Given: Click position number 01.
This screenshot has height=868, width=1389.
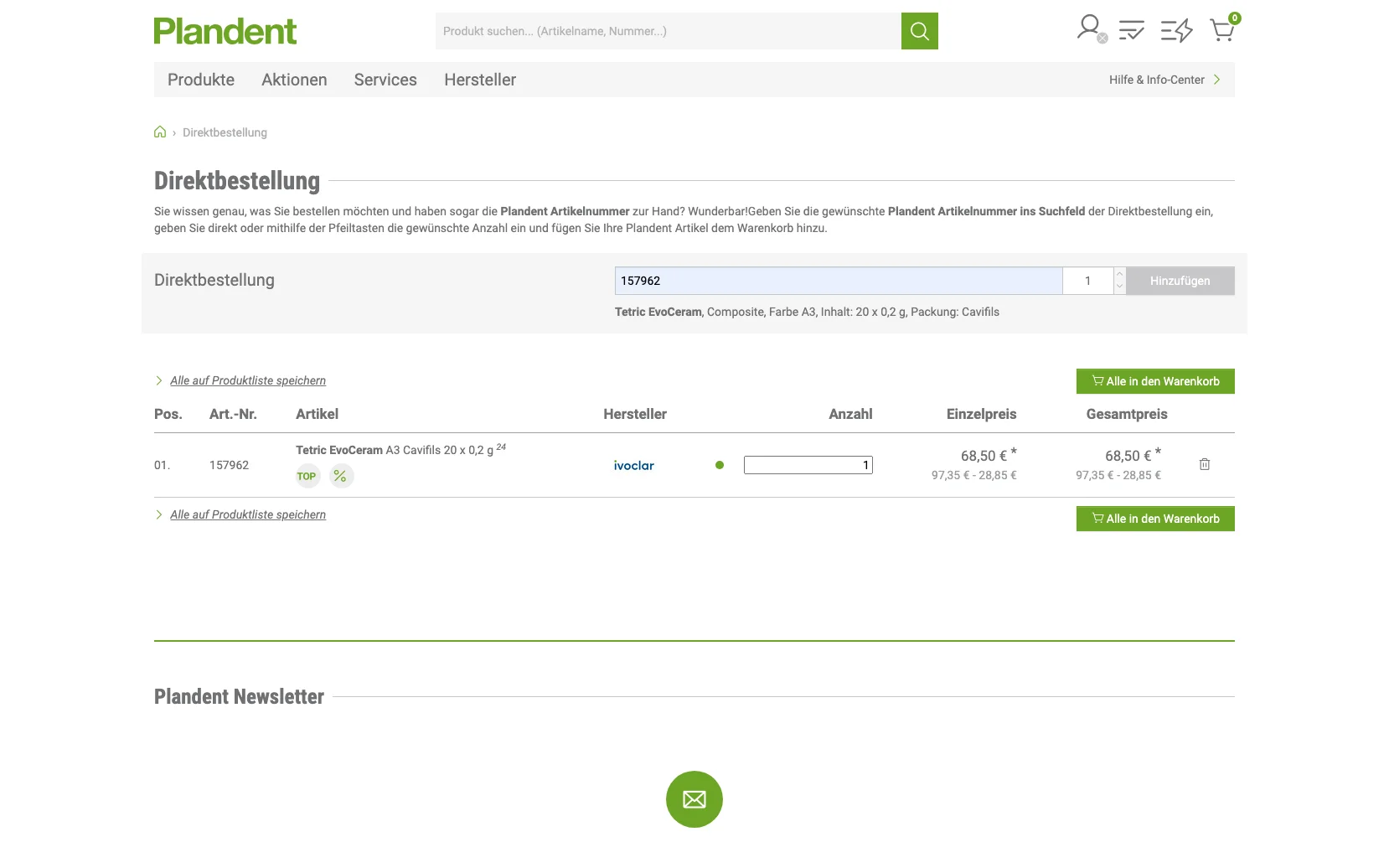Looking at the screenshot, I should (x=162, y=465).
